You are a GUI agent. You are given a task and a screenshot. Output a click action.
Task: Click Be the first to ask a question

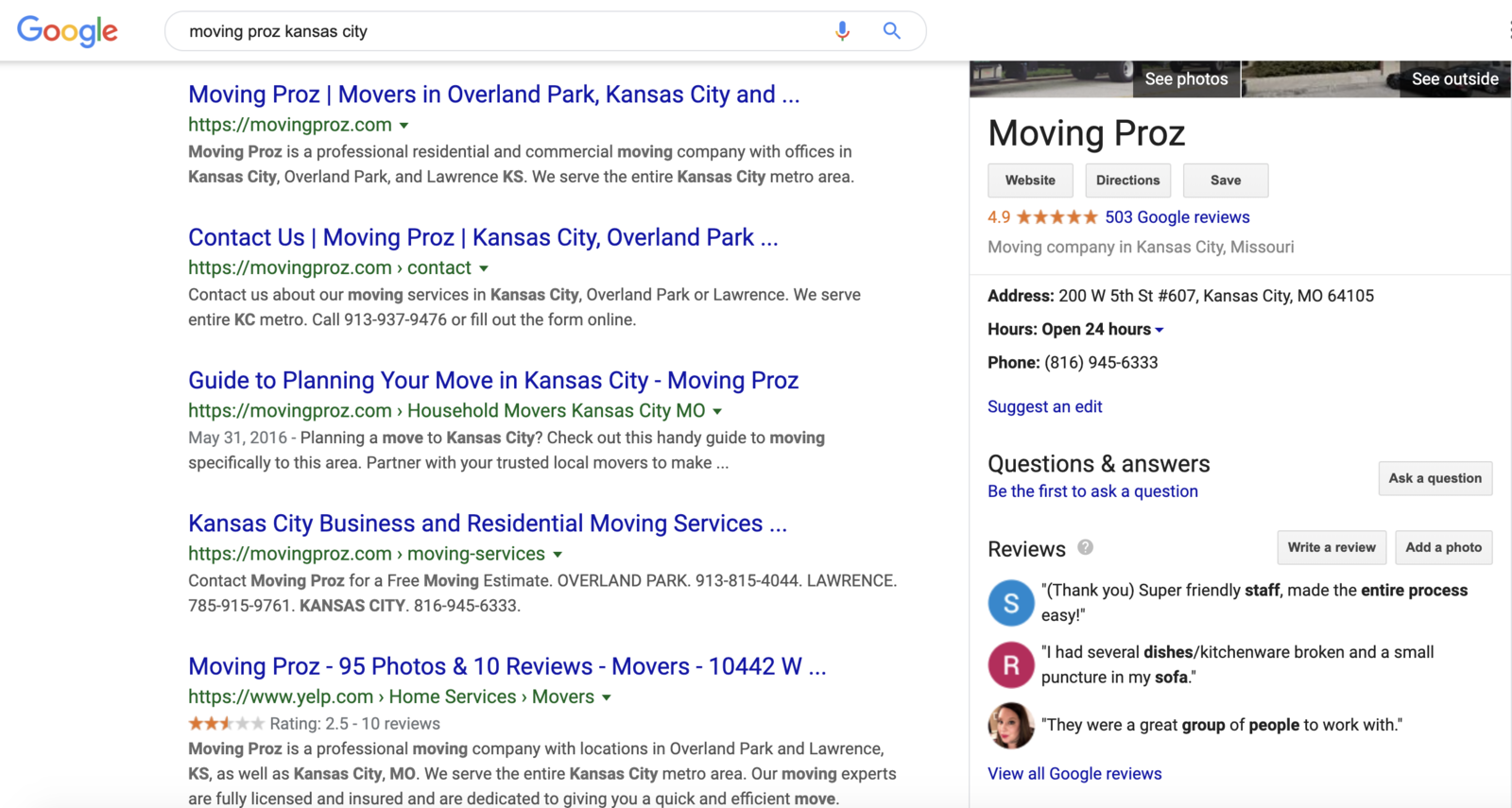1092,491
